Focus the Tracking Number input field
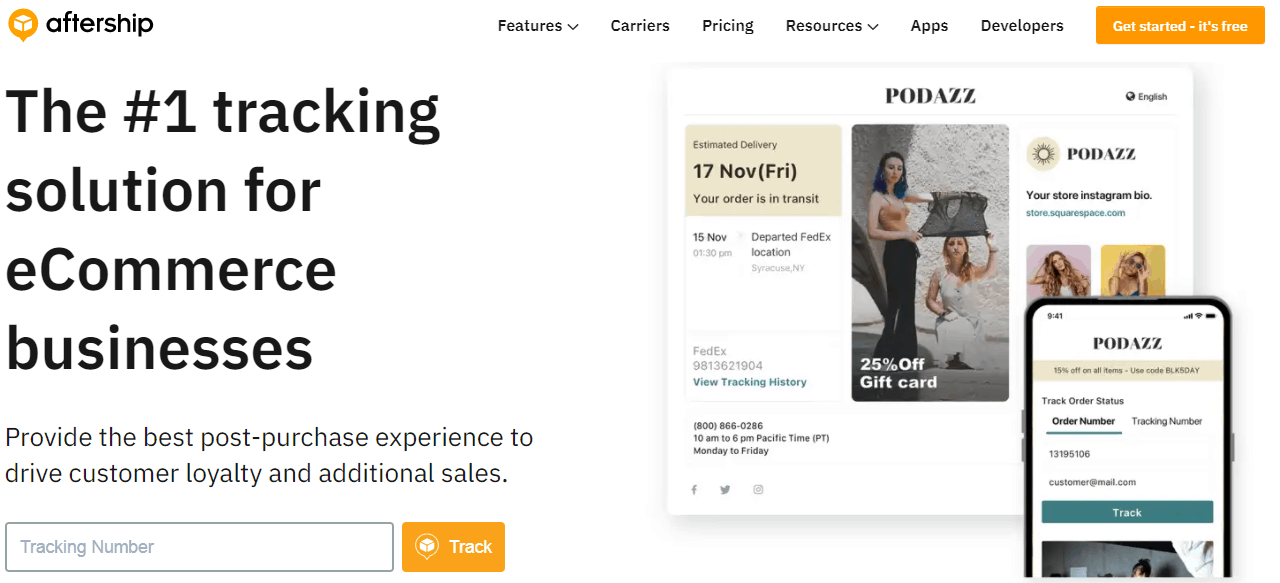 [199, 547]
